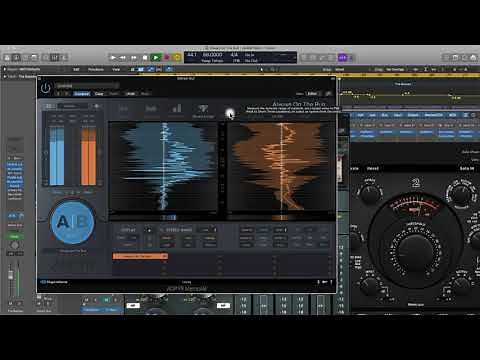Click the 4/4 time signature in LCD
Viewport: 480px width, 360px height.
(234, 55)
